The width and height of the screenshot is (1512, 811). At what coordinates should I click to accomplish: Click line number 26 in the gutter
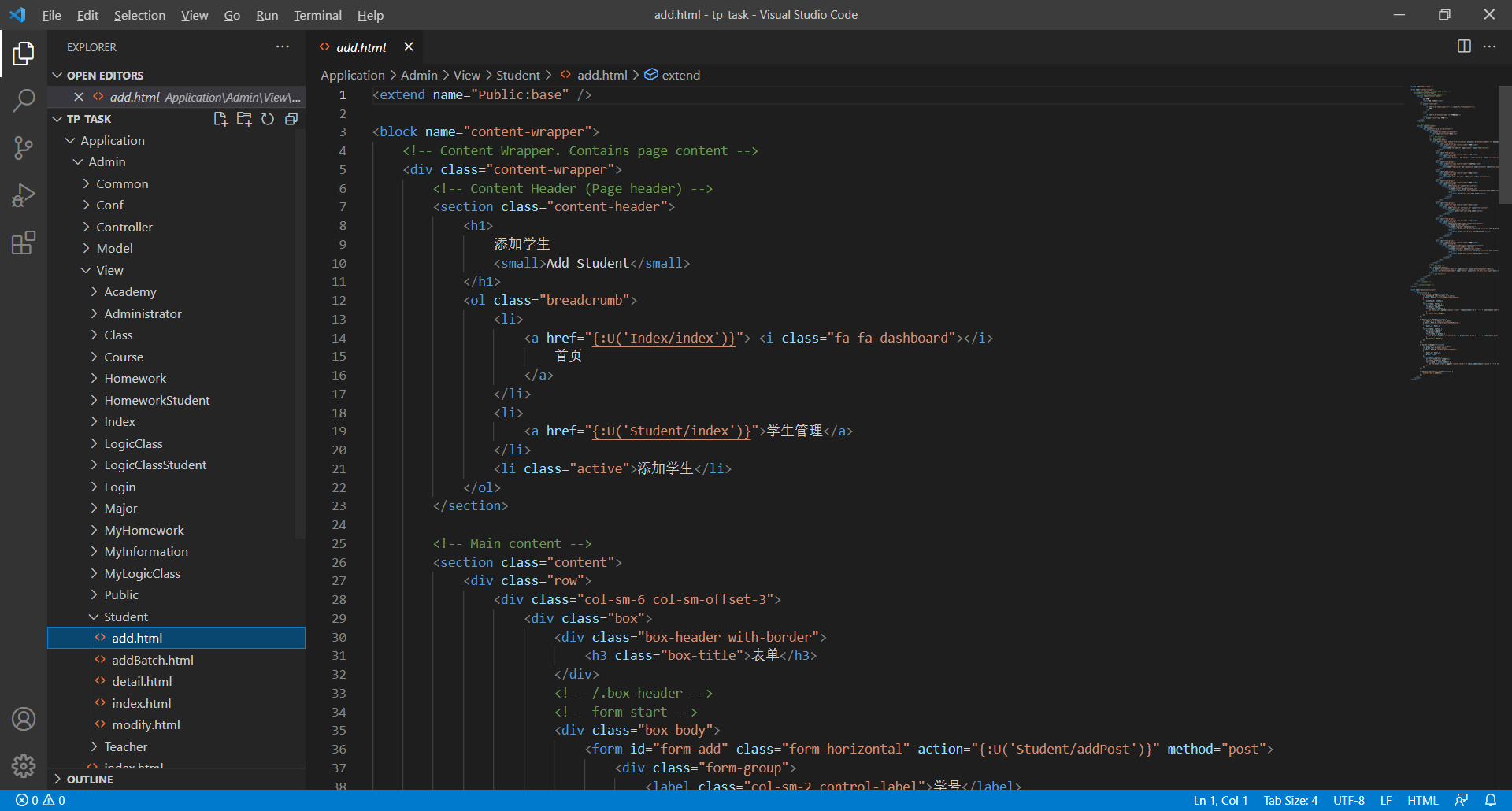tap(339, 562)
